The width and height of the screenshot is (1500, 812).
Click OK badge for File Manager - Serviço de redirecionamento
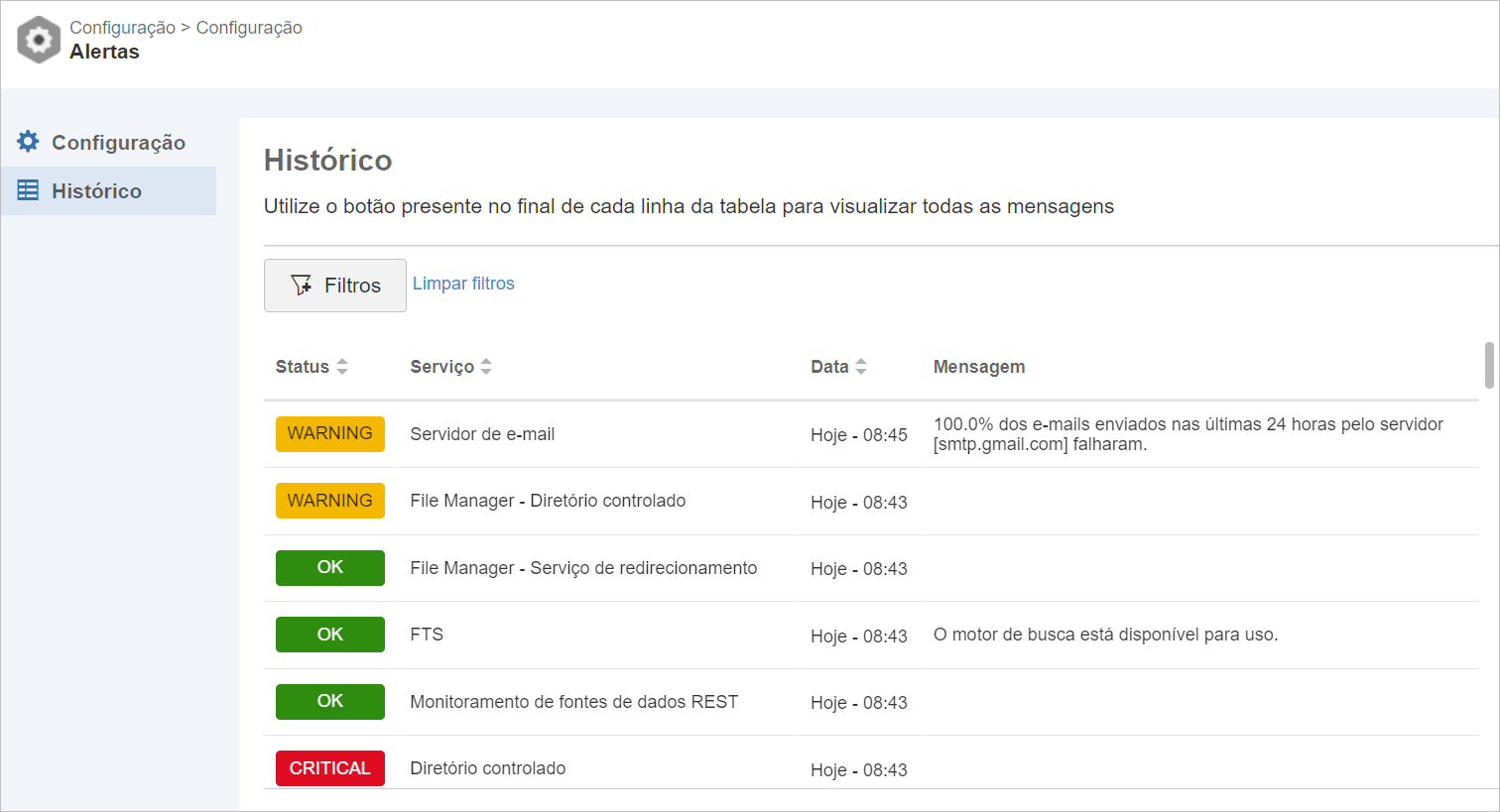(x=330, y=568)
